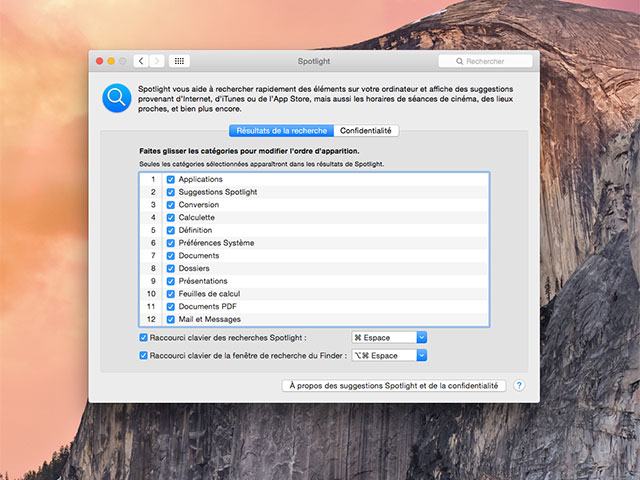This screenshot has height=480, width=640.
Task: Toggle Feuilles de calcul checkbox
Action: (171, 293)
